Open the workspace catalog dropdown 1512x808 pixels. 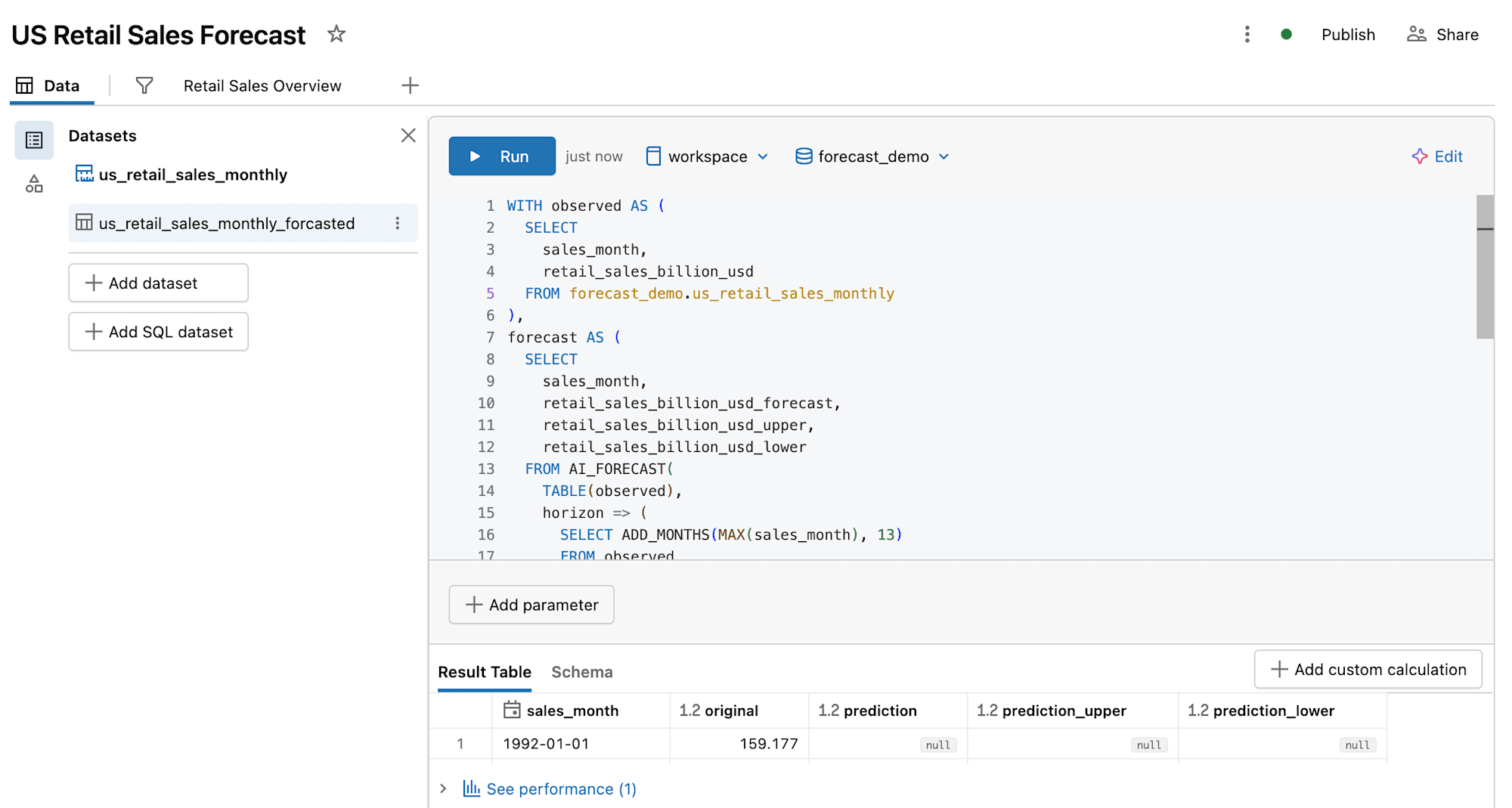point(708,156)
